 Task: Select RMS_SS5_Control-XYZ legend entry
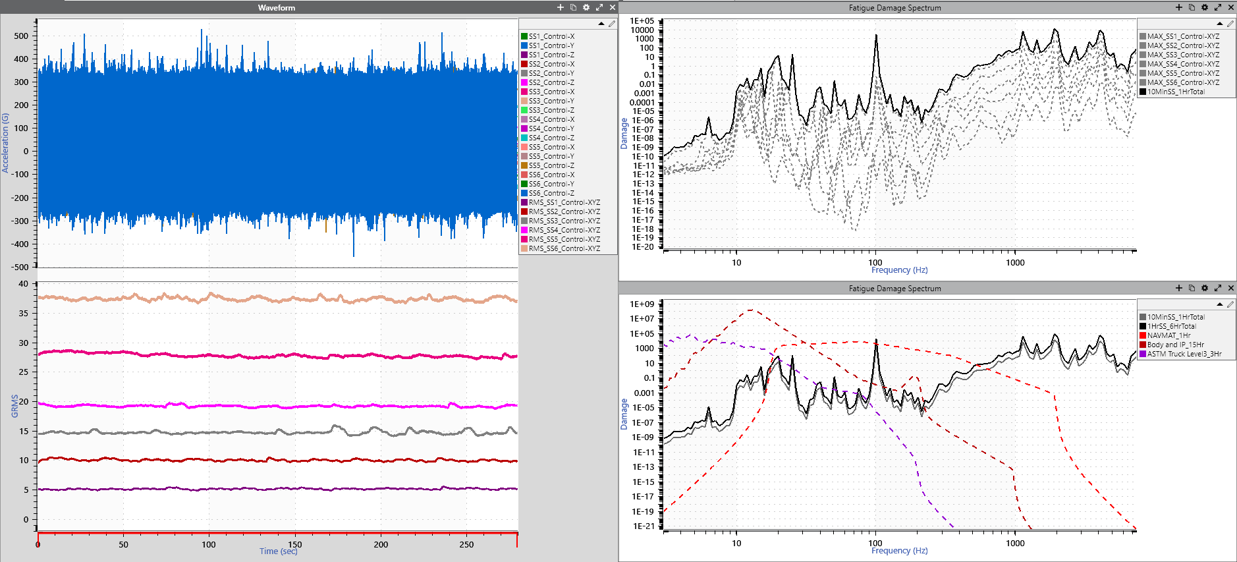[561, 240]
